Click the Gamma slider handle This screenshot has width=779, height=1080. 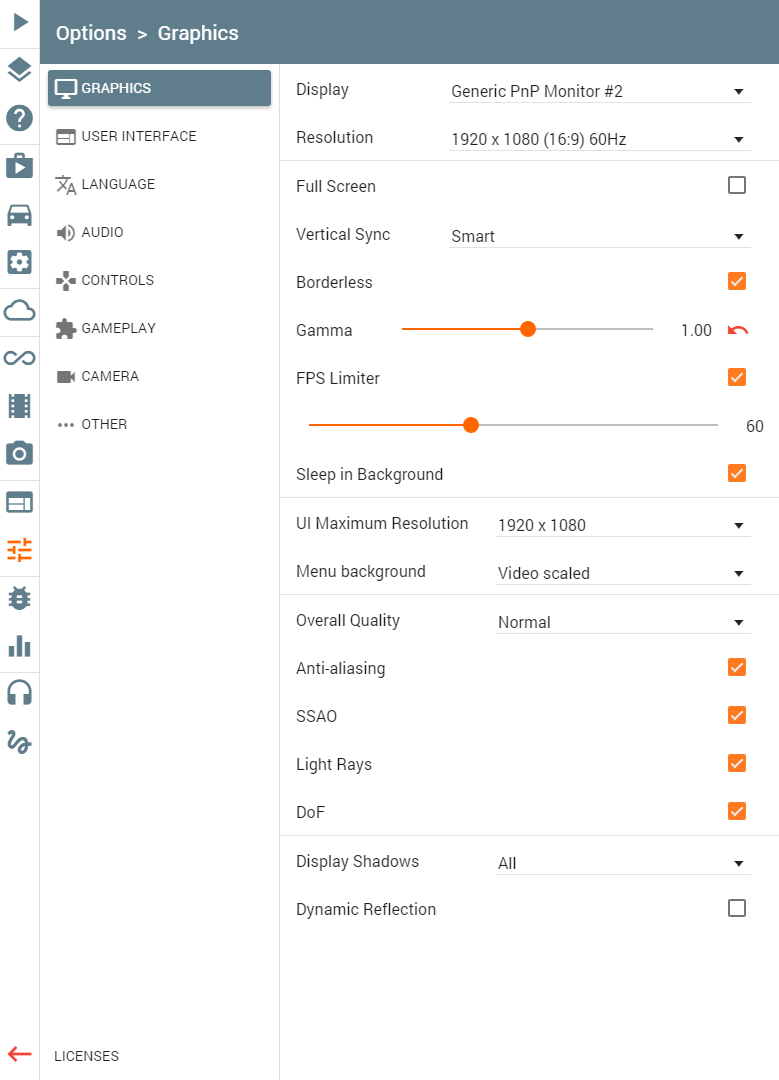(528, 329)
